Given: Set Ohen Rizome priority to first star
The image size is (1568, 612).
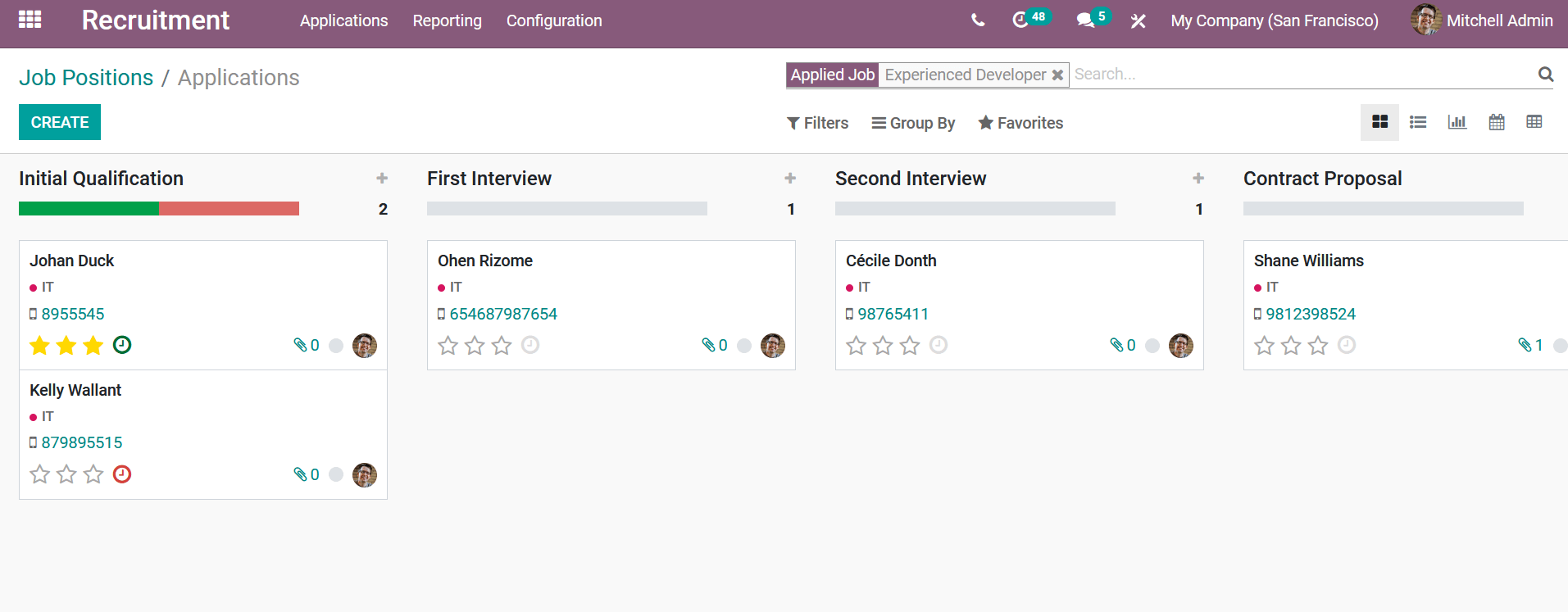Looking at the screenshot, I should (448, 346).
